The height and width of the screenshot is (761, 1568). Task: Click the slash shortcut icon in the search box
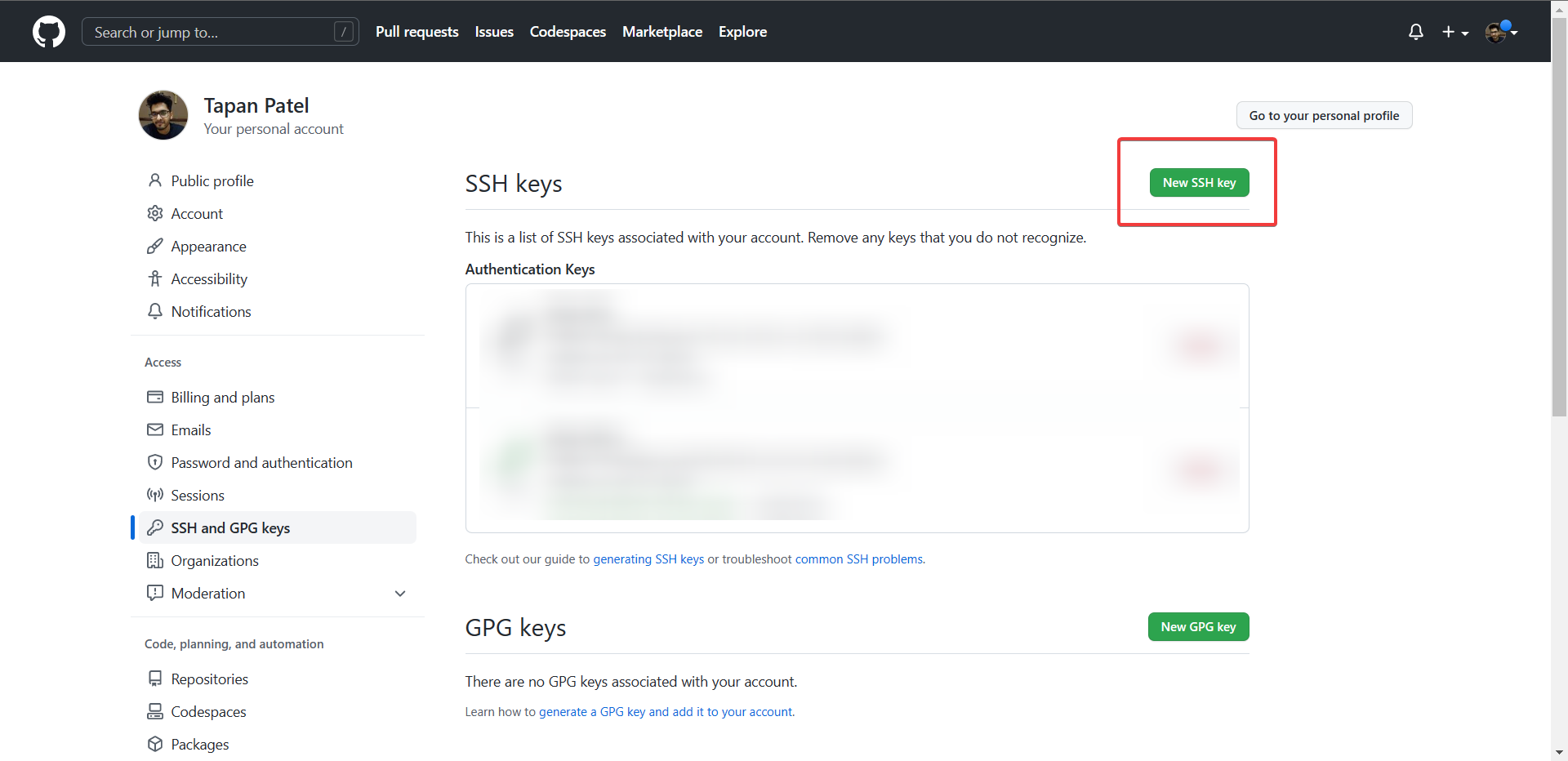tap(344, 32)
